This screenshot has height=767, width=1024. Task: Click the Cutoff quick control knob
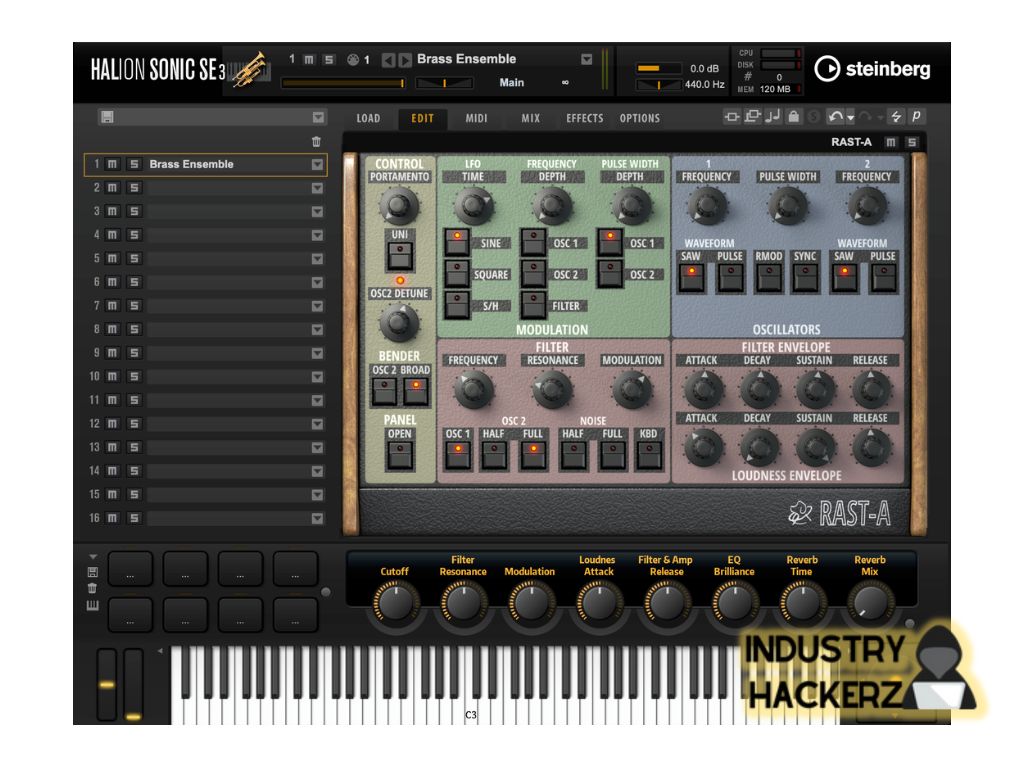(396, 603)
